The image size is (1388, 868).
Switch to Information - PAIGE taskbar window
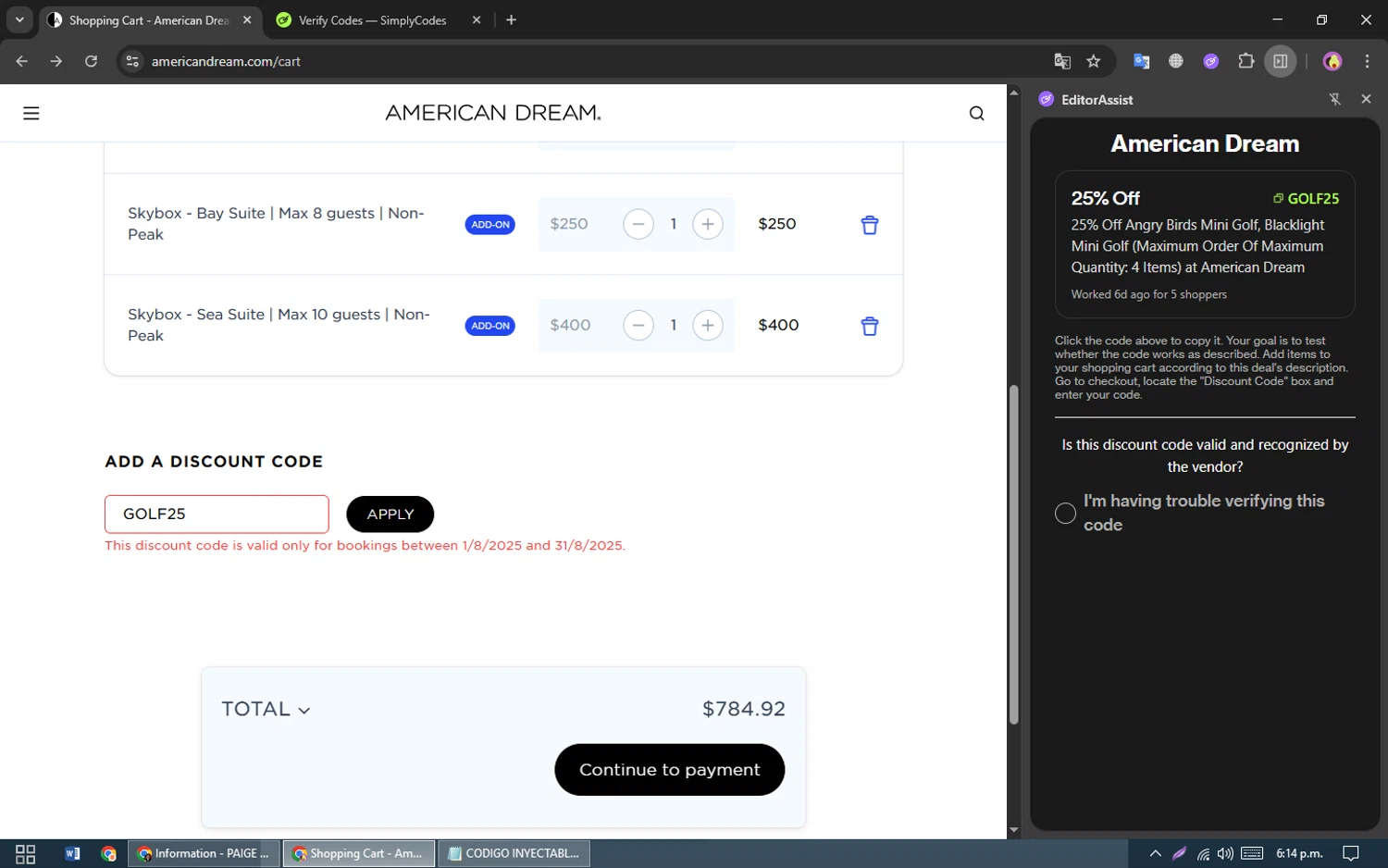(204, 853)
